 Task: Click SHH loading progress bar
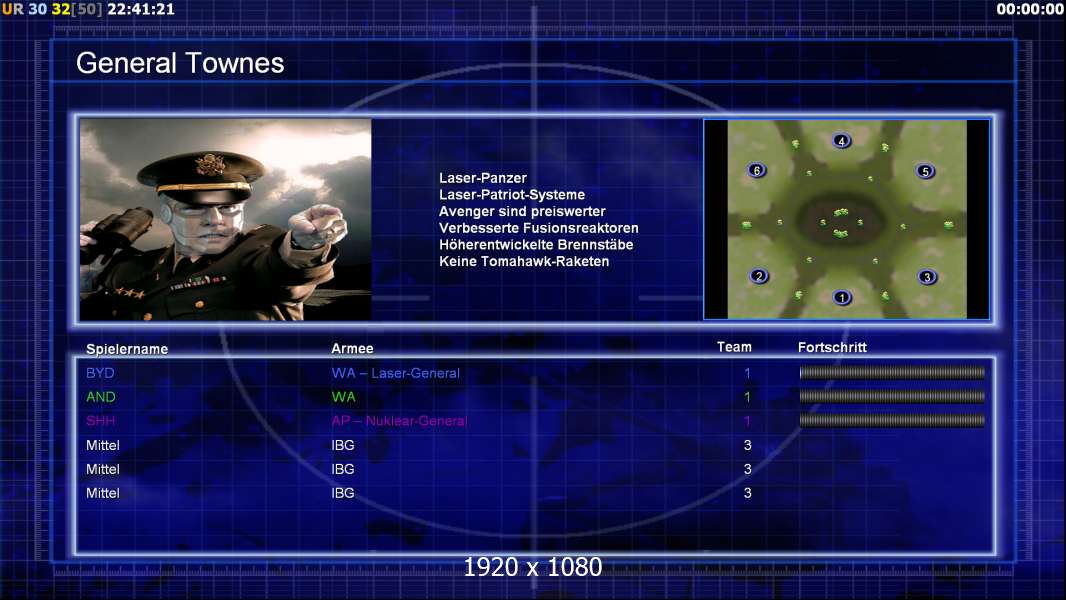(x=892, y=421)
